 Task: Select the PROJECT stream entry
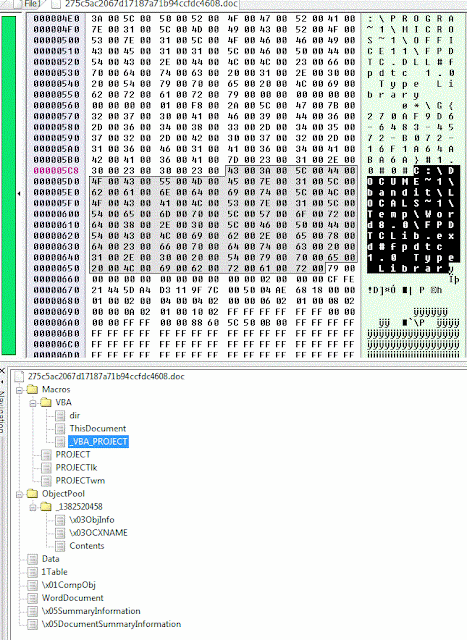coord(73,455)
